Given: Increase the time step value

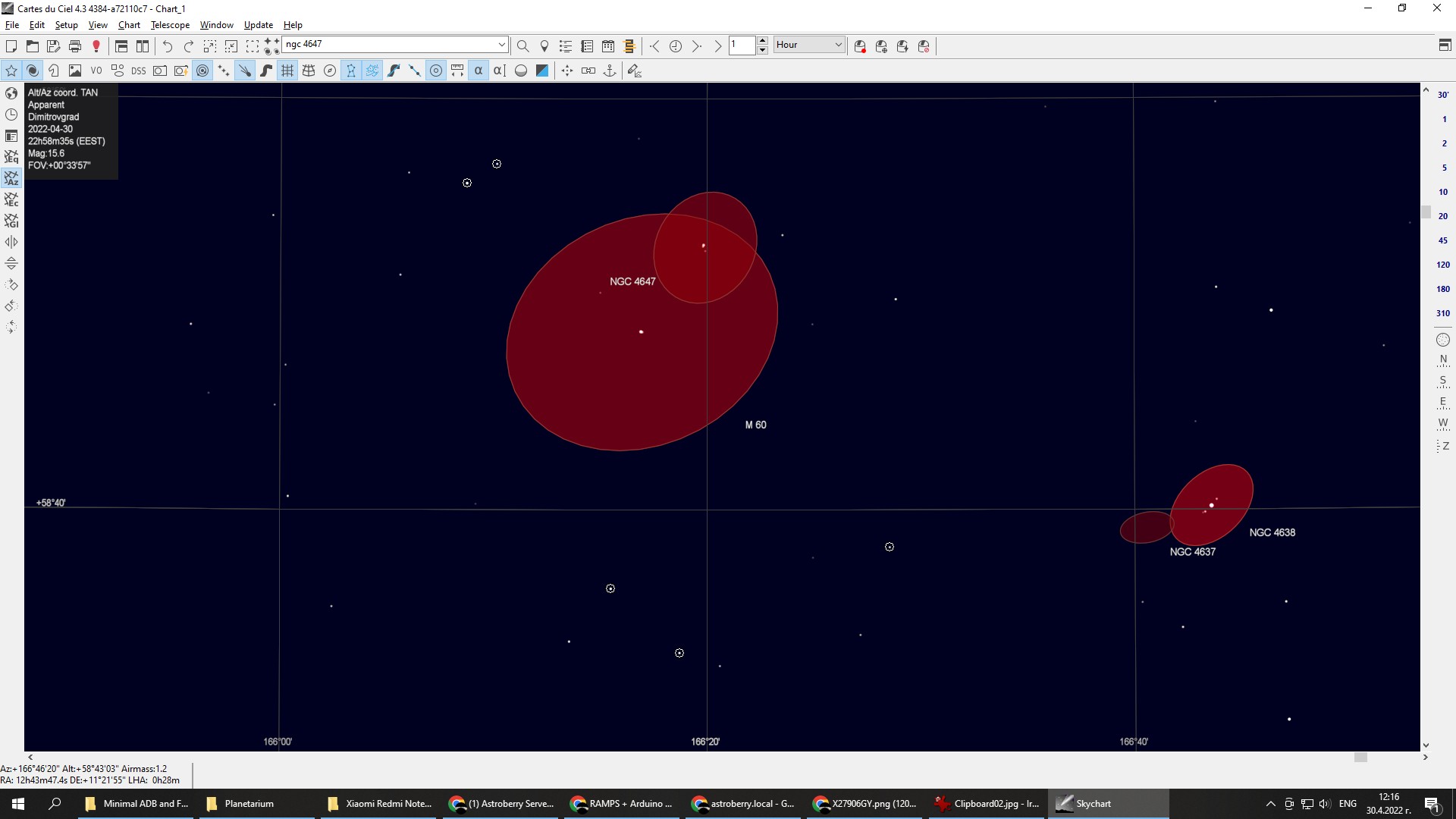Looking at the screenshot, I should [762, 41].
